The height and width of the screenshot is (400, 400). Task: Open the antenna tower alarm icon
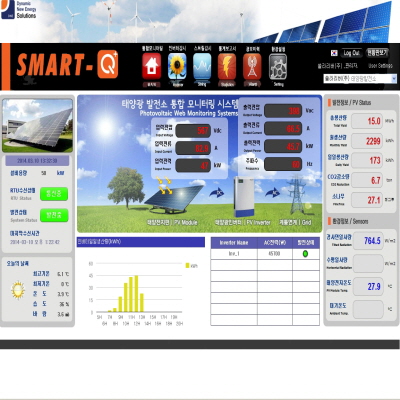click(252, 66)
